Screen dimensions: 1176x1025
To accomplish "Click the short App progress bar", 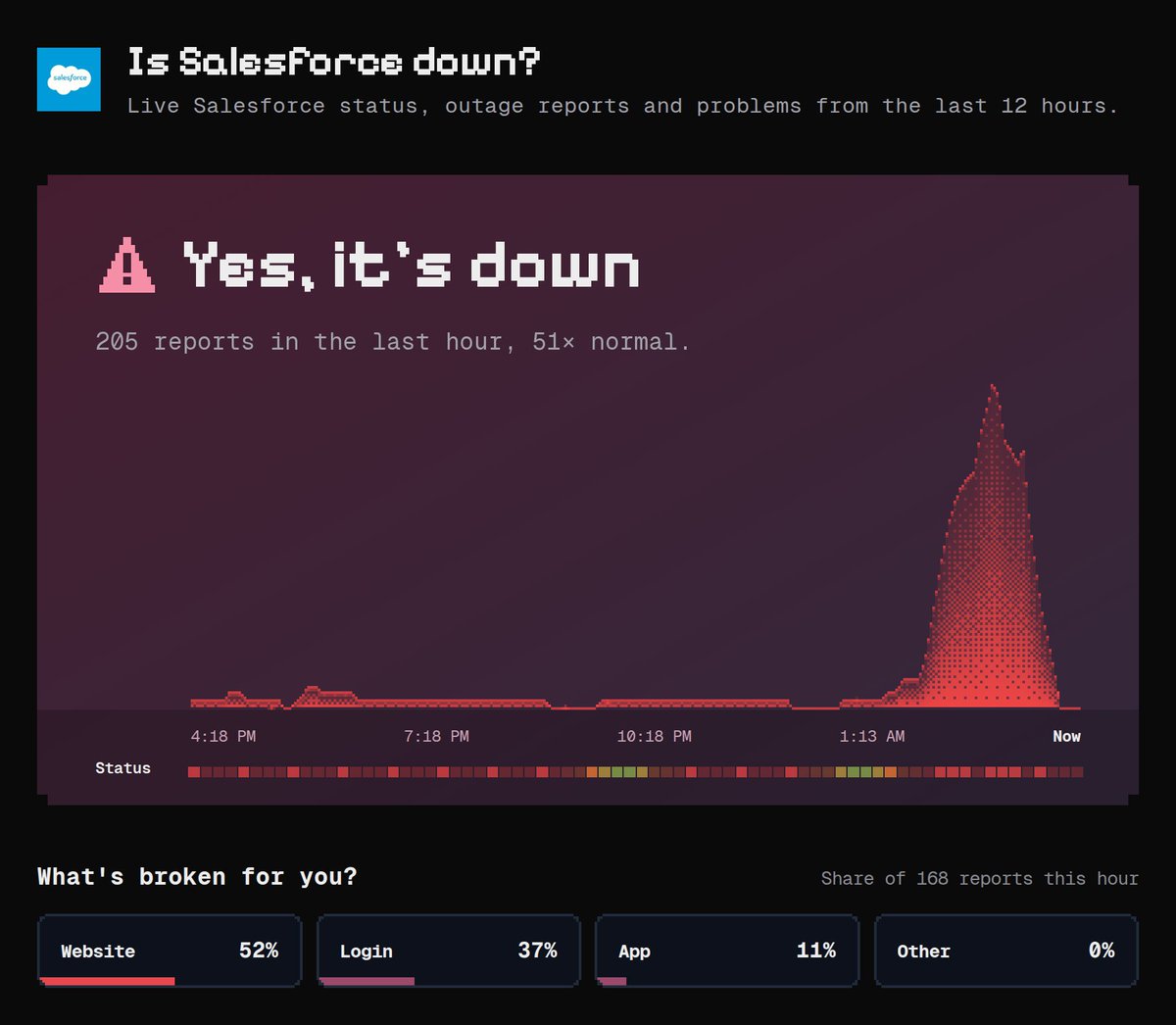I will (612, 981).
